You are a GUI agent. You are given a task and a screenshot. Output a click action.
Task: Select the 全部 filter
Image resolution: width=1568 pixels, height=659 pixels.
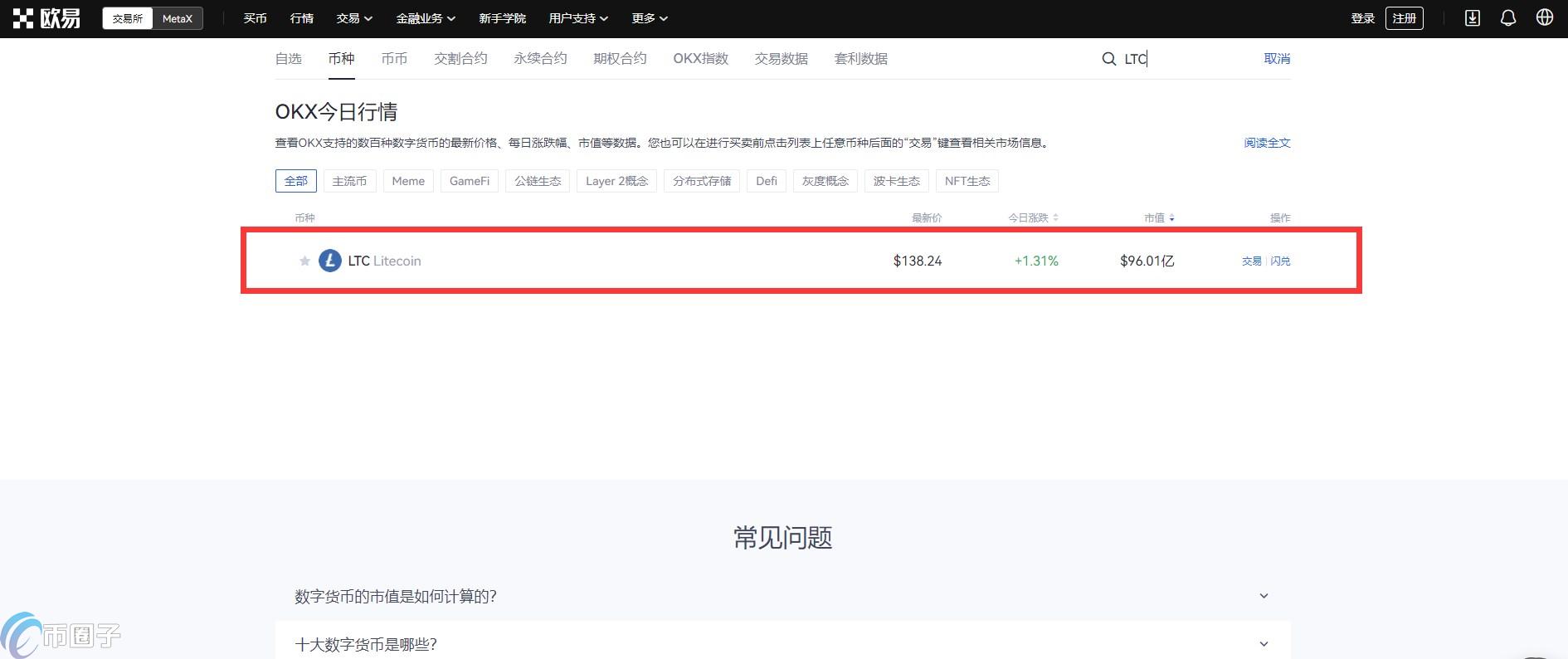[296, 181]
